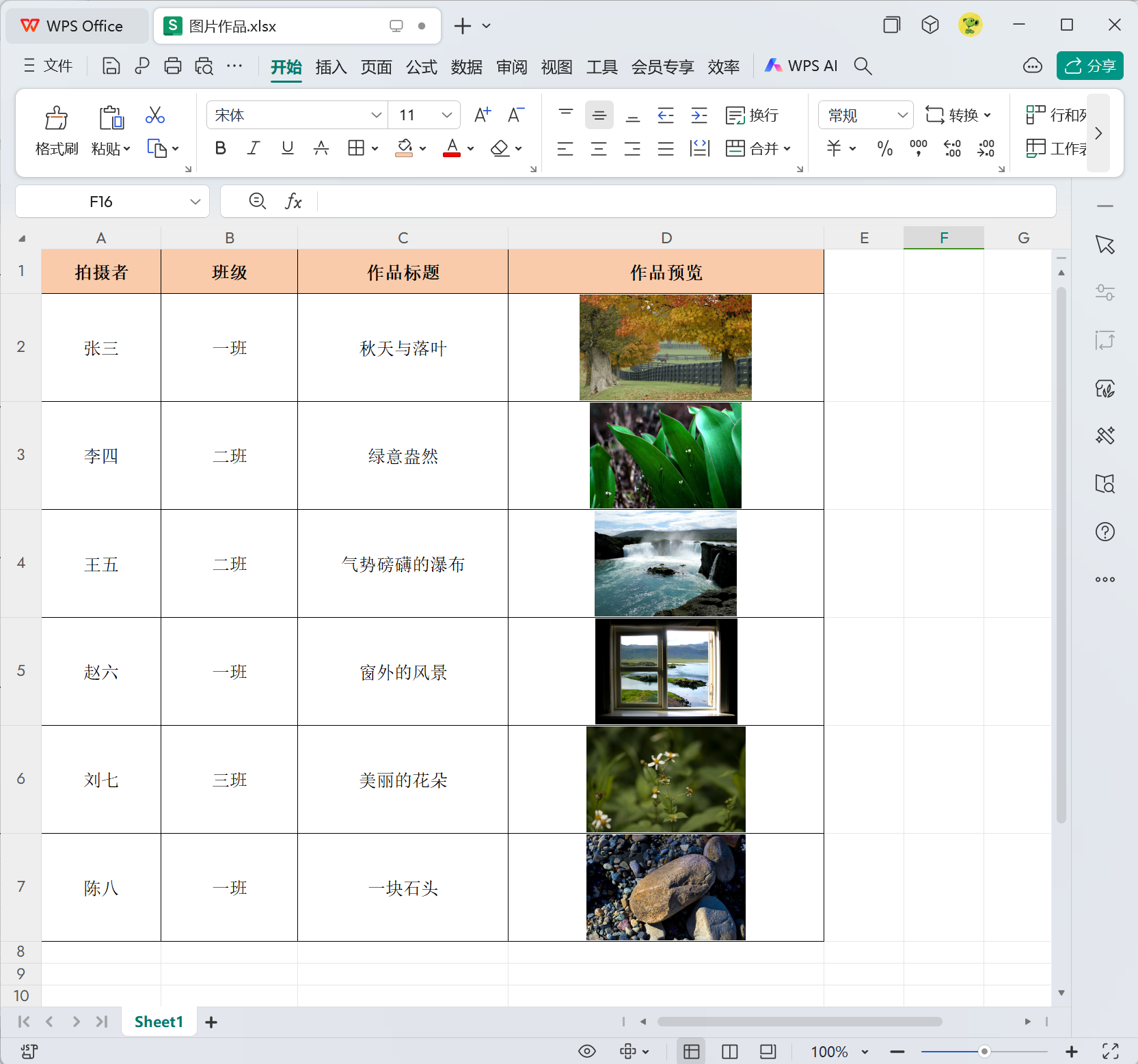Open the 公式 ribbon tab
The height and width of the screenshot is (1064, 1138).
[421, 67]
